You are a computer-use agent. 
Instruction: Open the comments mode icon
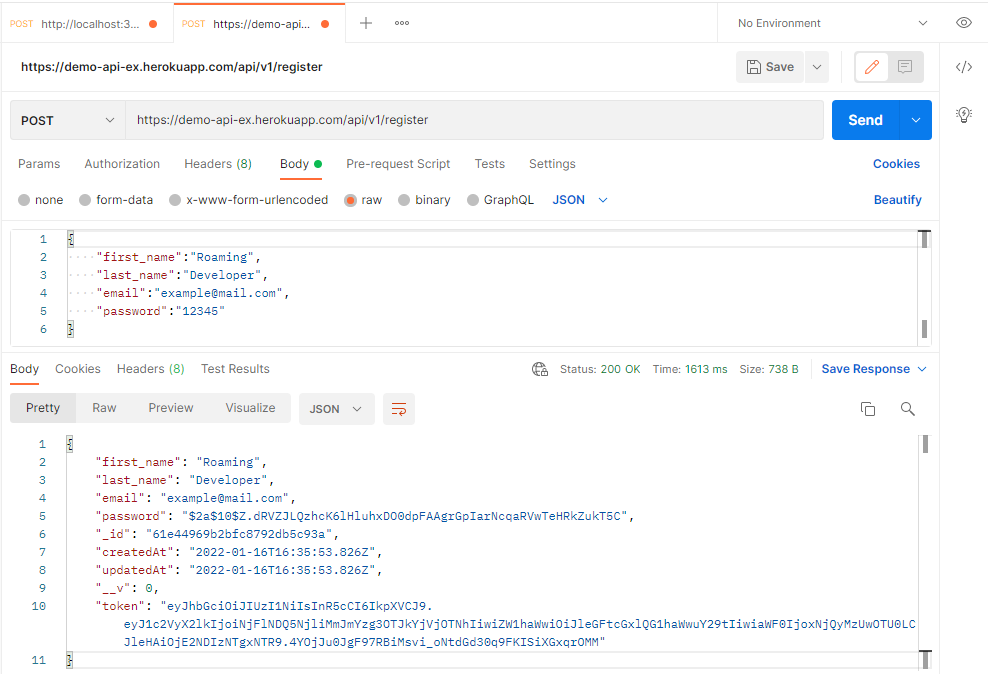click(905, 67)
